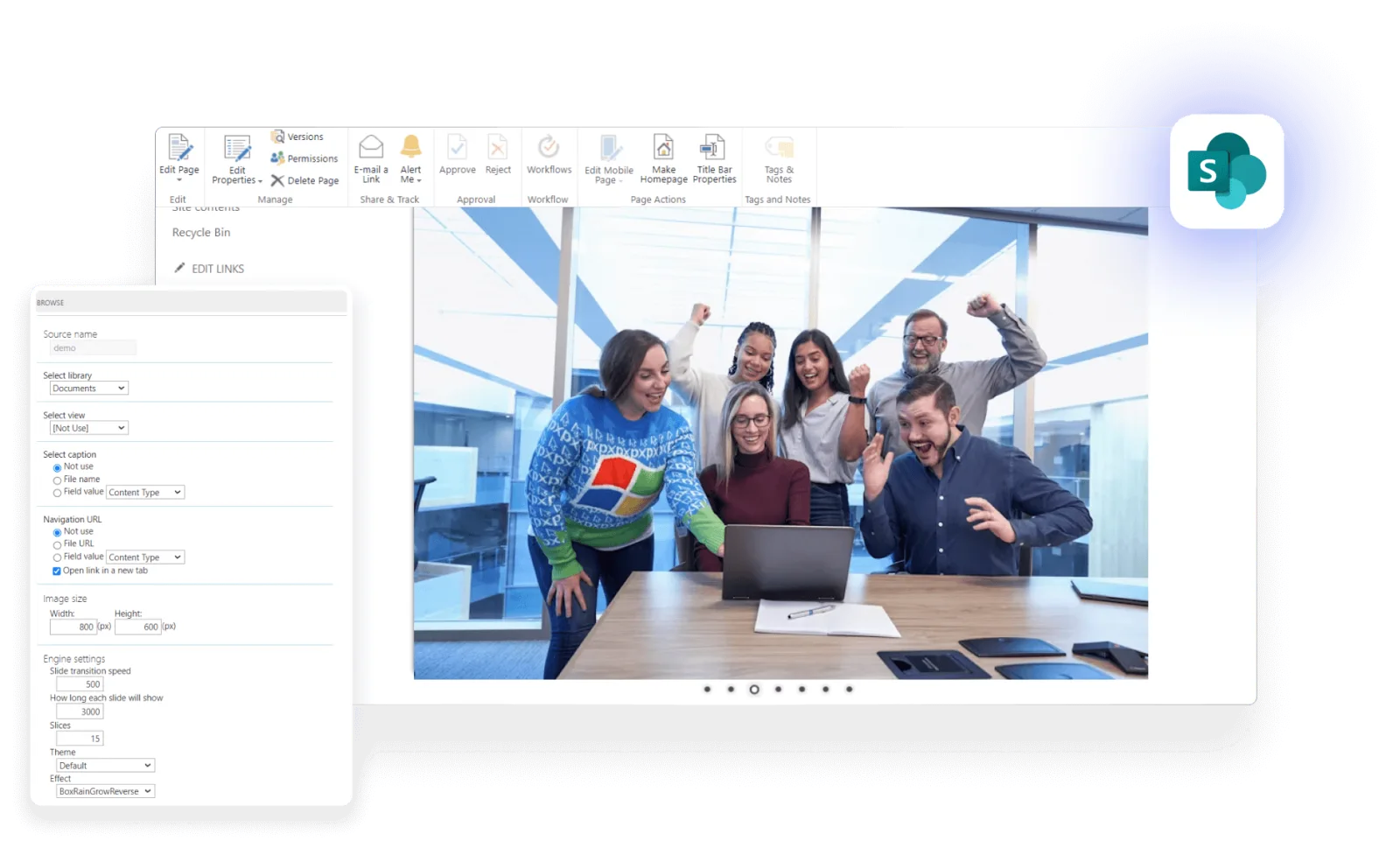This screenshot has width=1400, height=848.
Task: Click the Slices value field
Action: (80, 739)
